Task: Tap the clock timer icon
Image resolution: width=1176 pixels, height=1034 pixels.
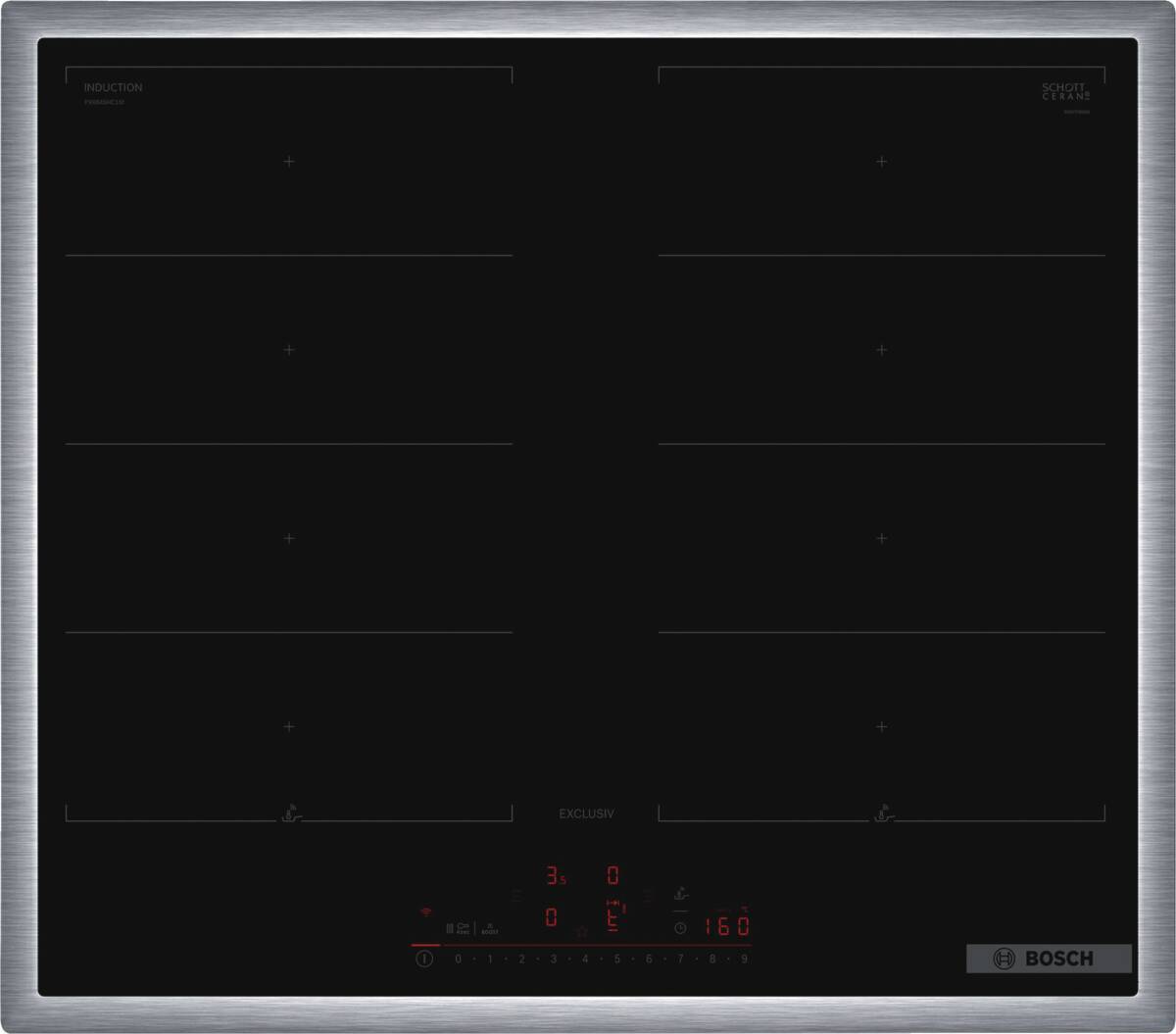Action: coord(680,927)
